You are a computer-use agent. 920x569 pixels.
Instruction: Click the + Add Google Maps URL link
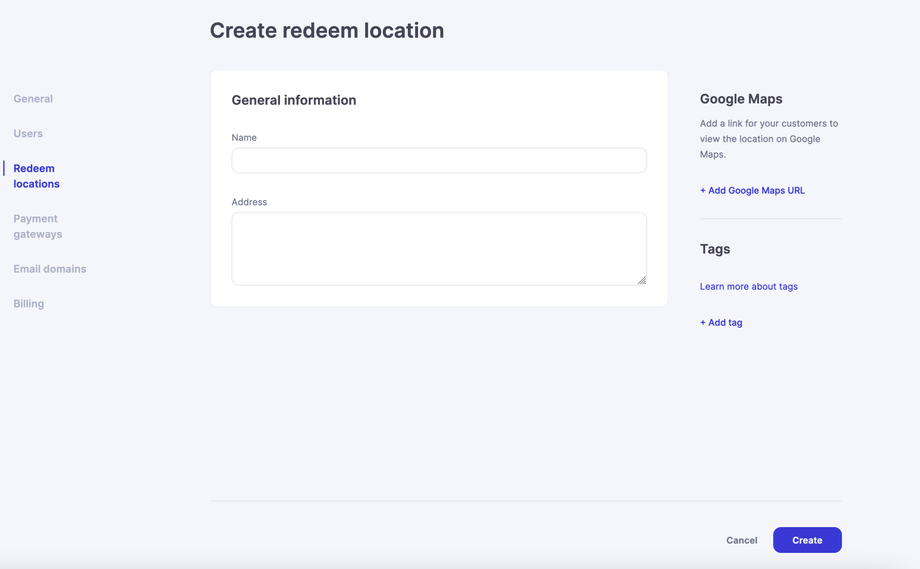[752, 190]
